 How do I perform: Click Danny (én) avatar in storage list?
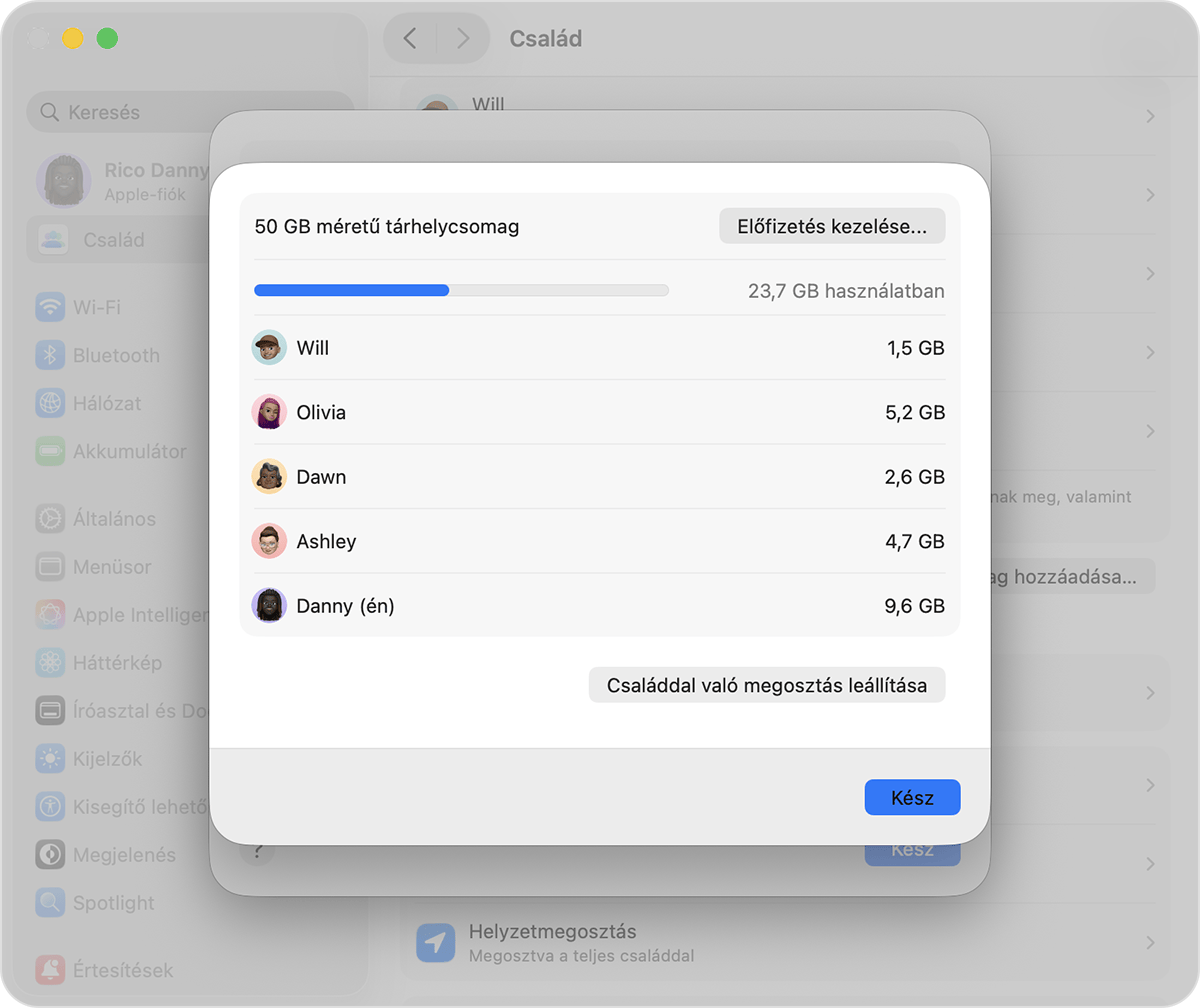pyautogui.click(x=269, y=605)
